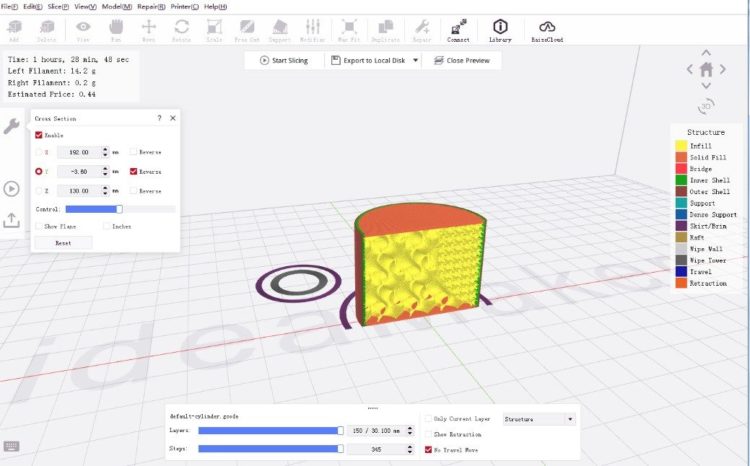The image size is (750, 466).
Task: Enable Only Current Layer checkbox
Action: tap(428, 419)
